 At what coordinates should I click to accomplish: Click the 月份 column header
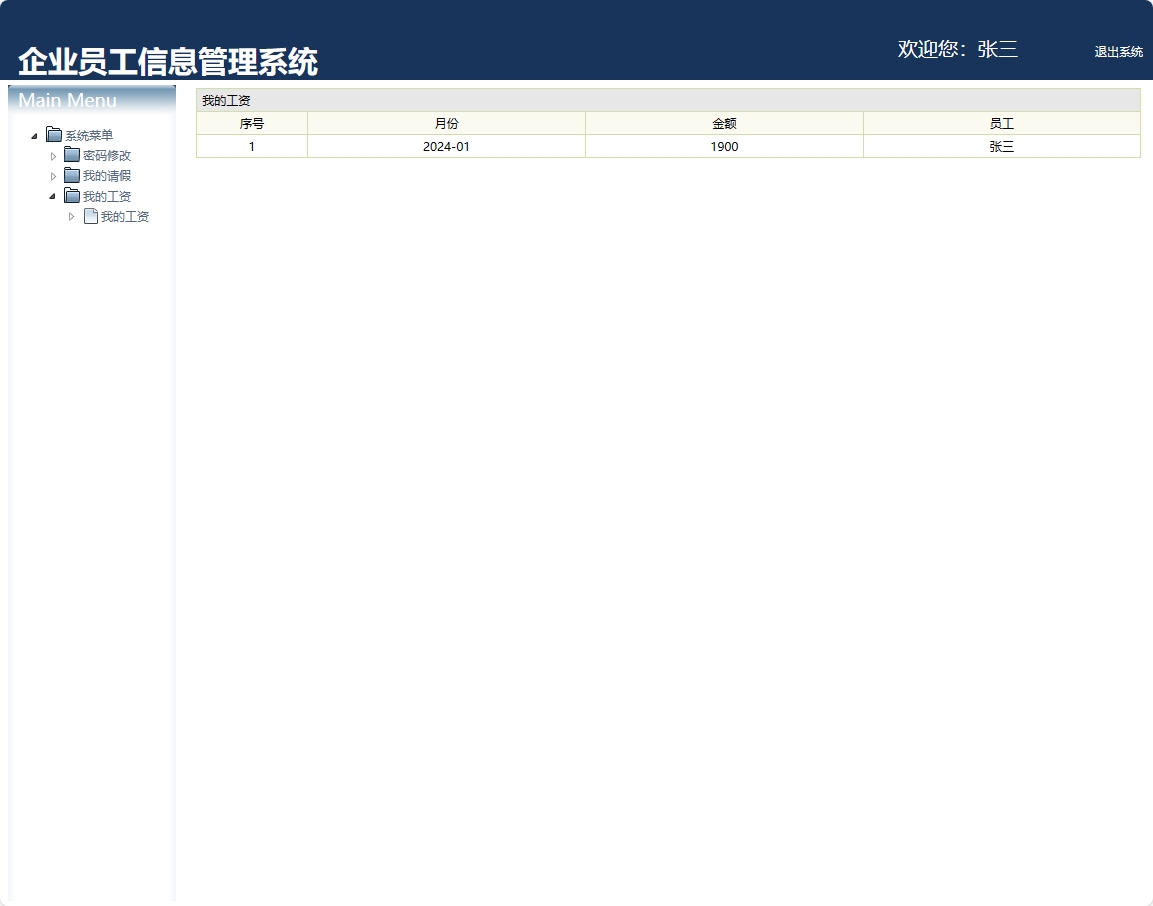[x=446, y=123]
